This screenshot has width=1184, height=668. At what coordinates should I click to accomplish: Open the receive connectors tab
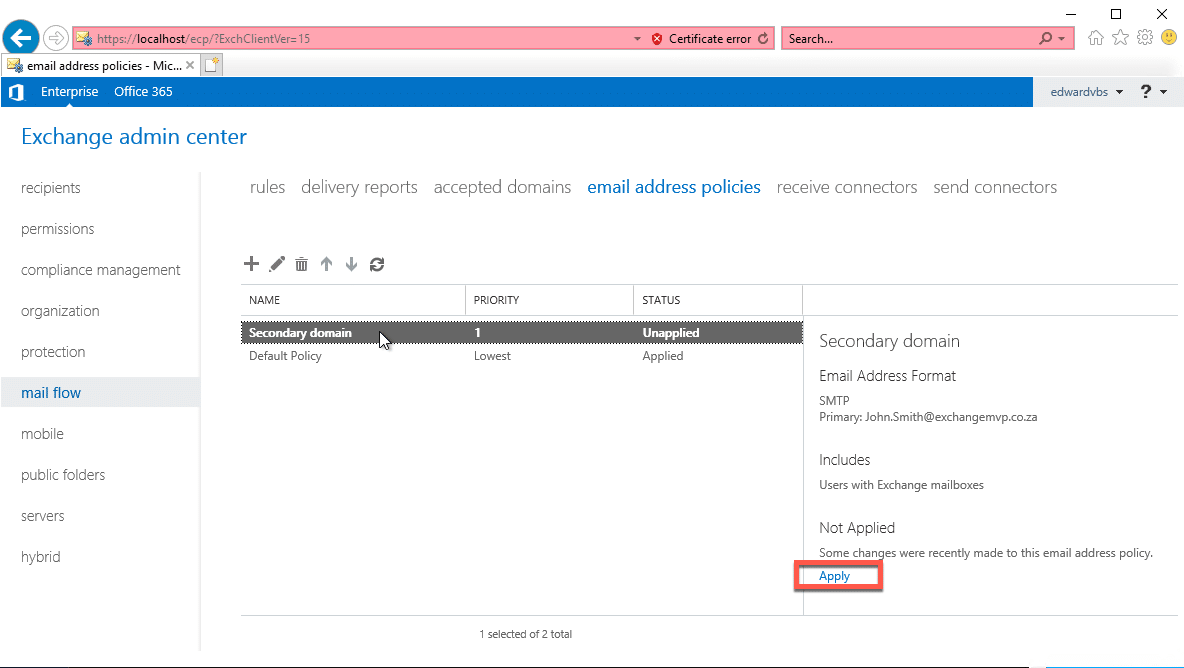point(847,187)
